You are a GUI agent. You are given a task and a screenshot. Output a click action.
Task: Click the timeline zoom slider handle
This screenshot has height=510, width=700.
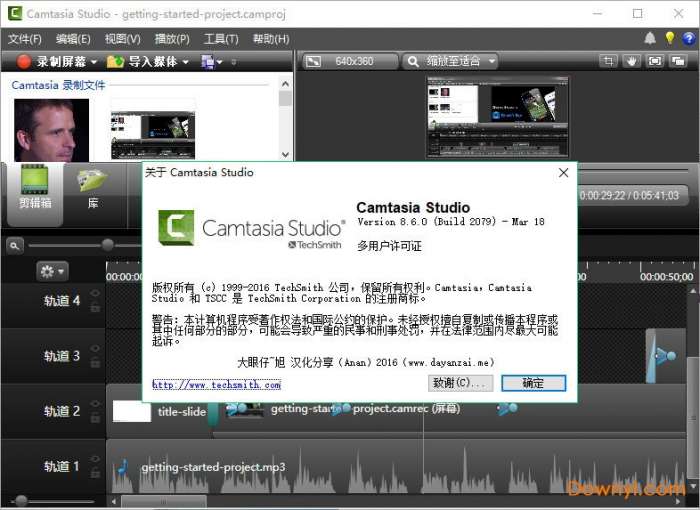[x=107, y=245]
